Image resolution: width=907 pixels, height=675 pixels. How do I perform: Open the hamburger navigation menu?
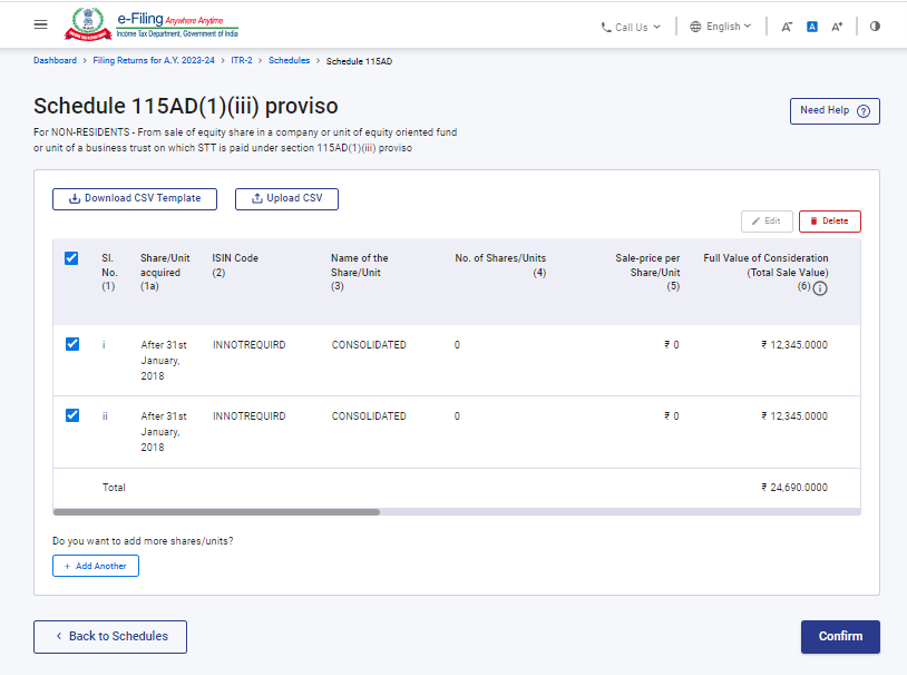40,26
